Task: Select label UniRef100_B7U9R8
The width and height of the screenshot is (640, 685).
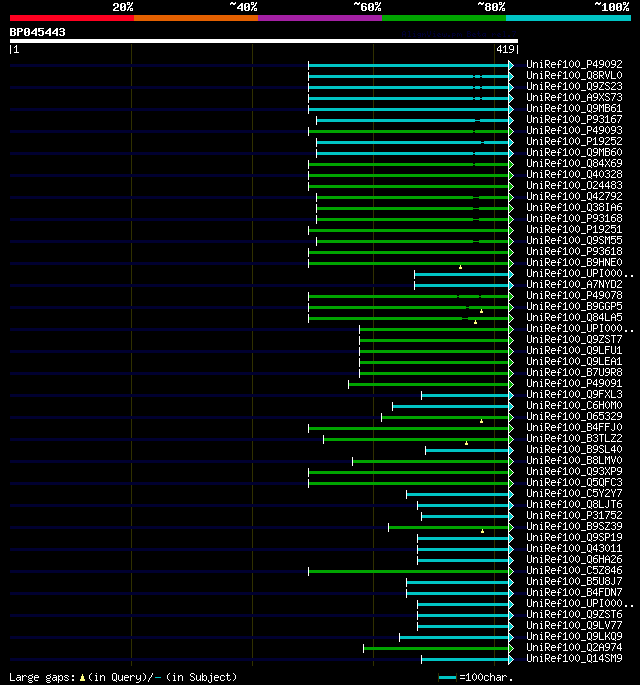Action: pos(574,372)
